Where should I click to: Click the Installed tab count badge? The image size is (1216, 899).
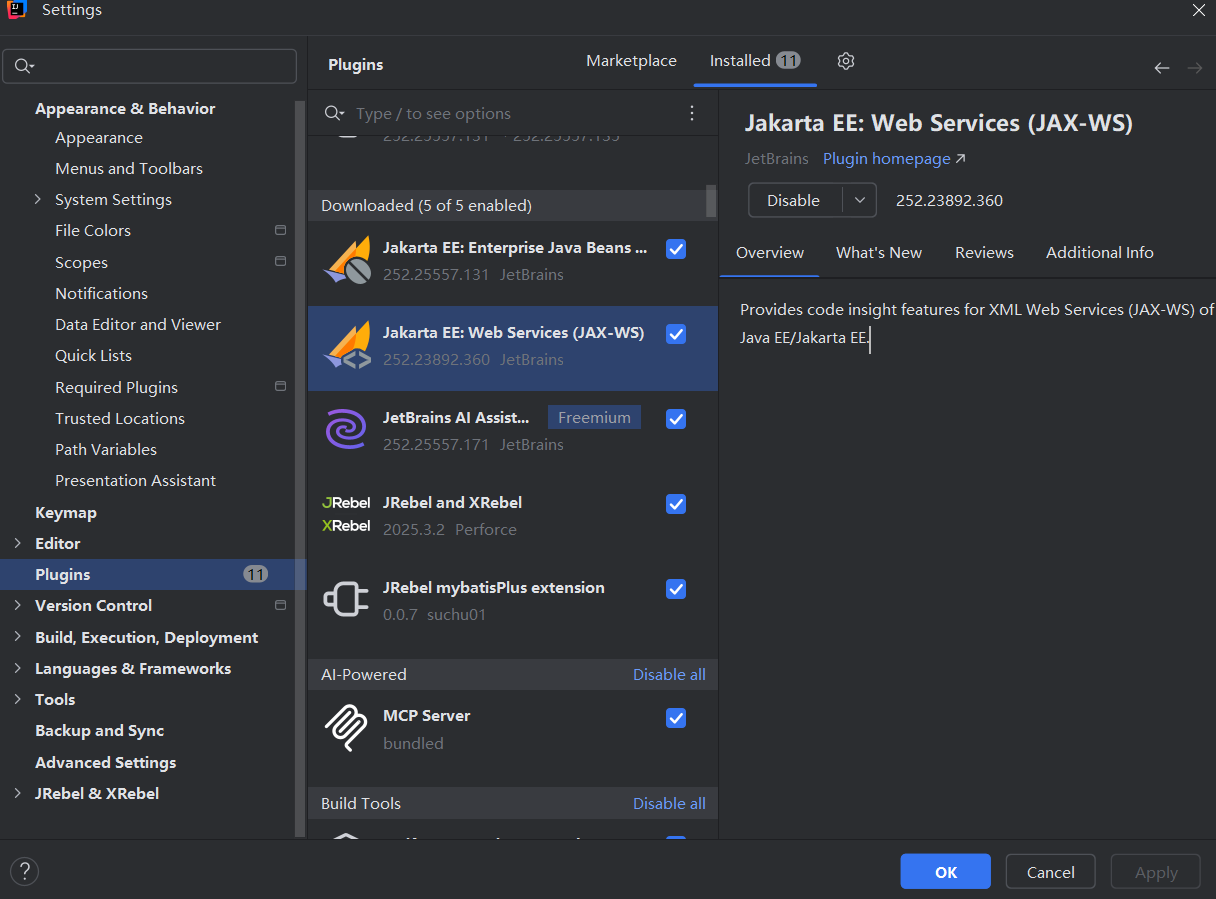[x=788, y=60]
